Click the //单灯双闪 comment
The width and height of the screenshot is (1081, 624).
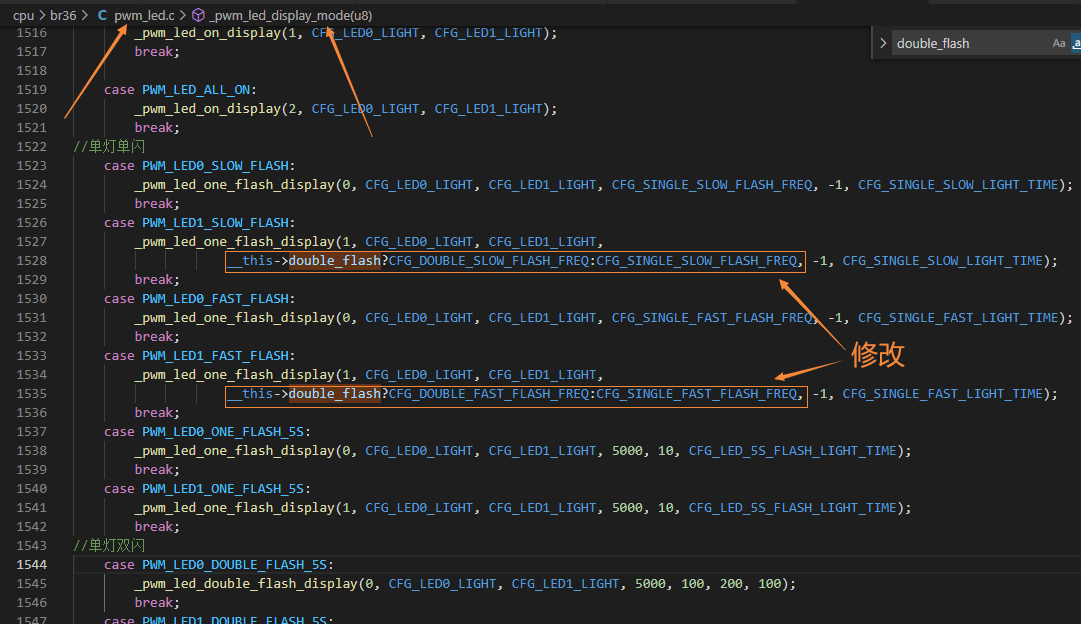tap(109, 545)
